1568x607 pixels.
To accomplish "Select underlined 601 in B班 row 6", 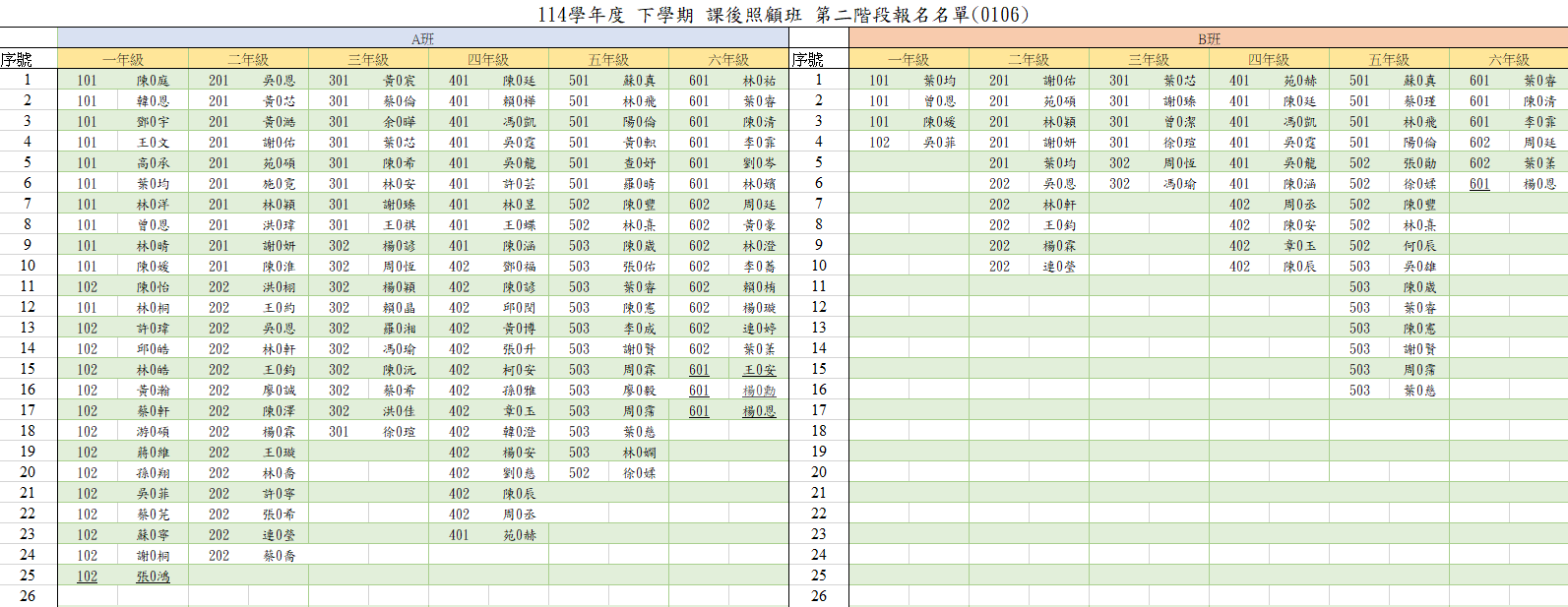I will pos(1479,184).
